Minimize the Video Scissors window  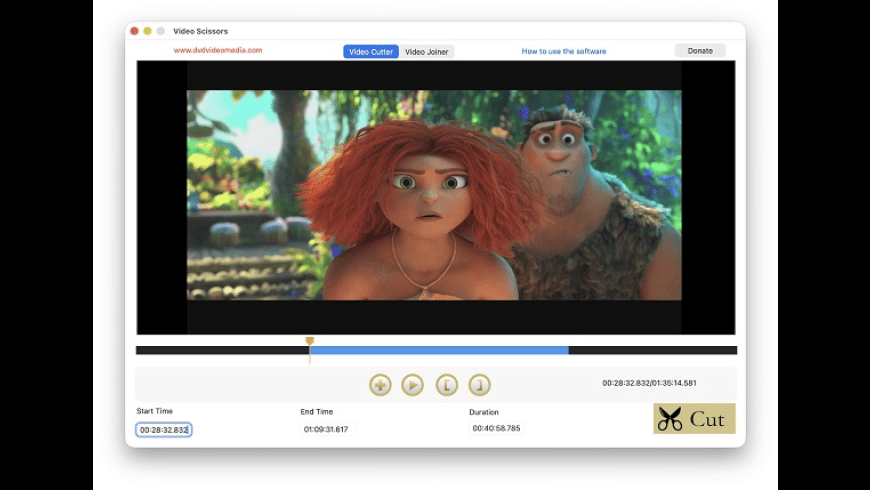148,31
